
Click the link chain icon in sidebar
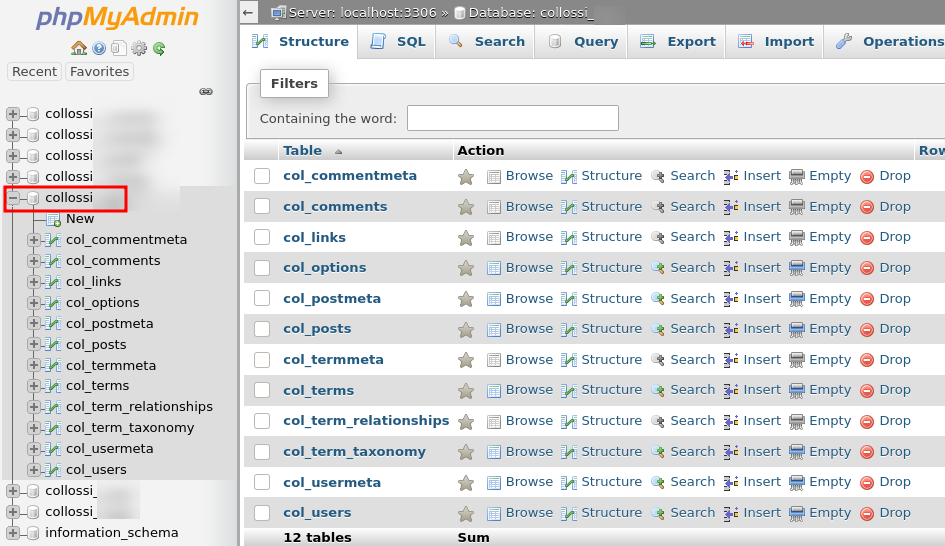[x=206, y=91]
